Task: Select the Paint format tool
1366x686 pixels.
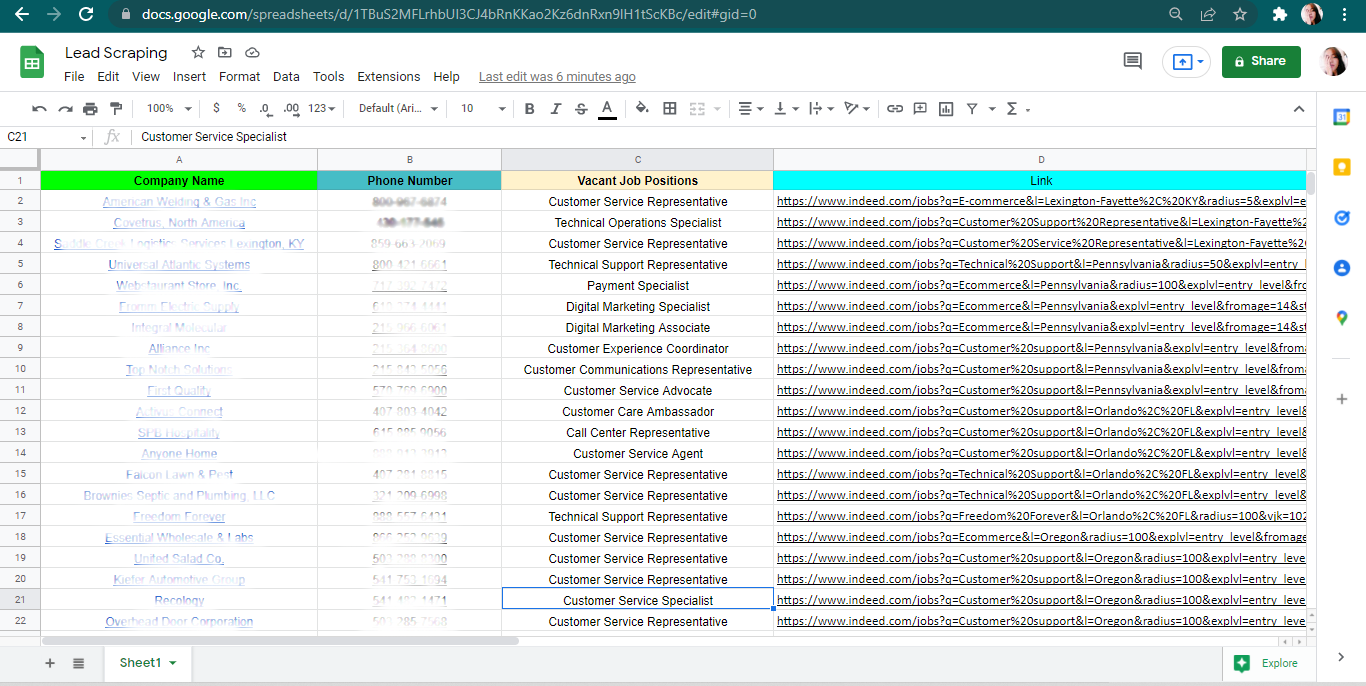Action: [x=116, y=109]
